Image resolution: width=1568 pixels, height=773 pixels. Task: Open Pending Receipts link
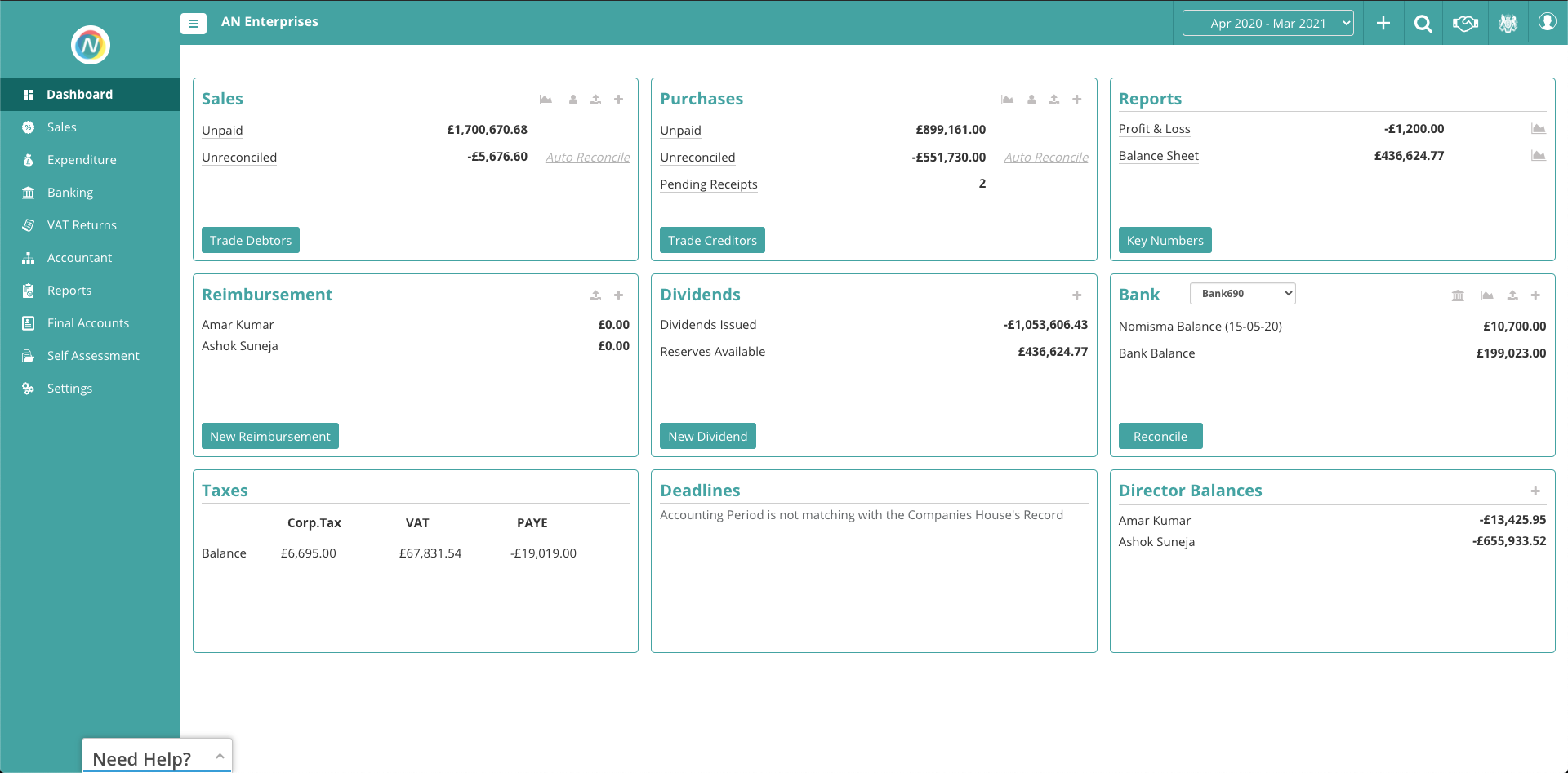(709, 184)
